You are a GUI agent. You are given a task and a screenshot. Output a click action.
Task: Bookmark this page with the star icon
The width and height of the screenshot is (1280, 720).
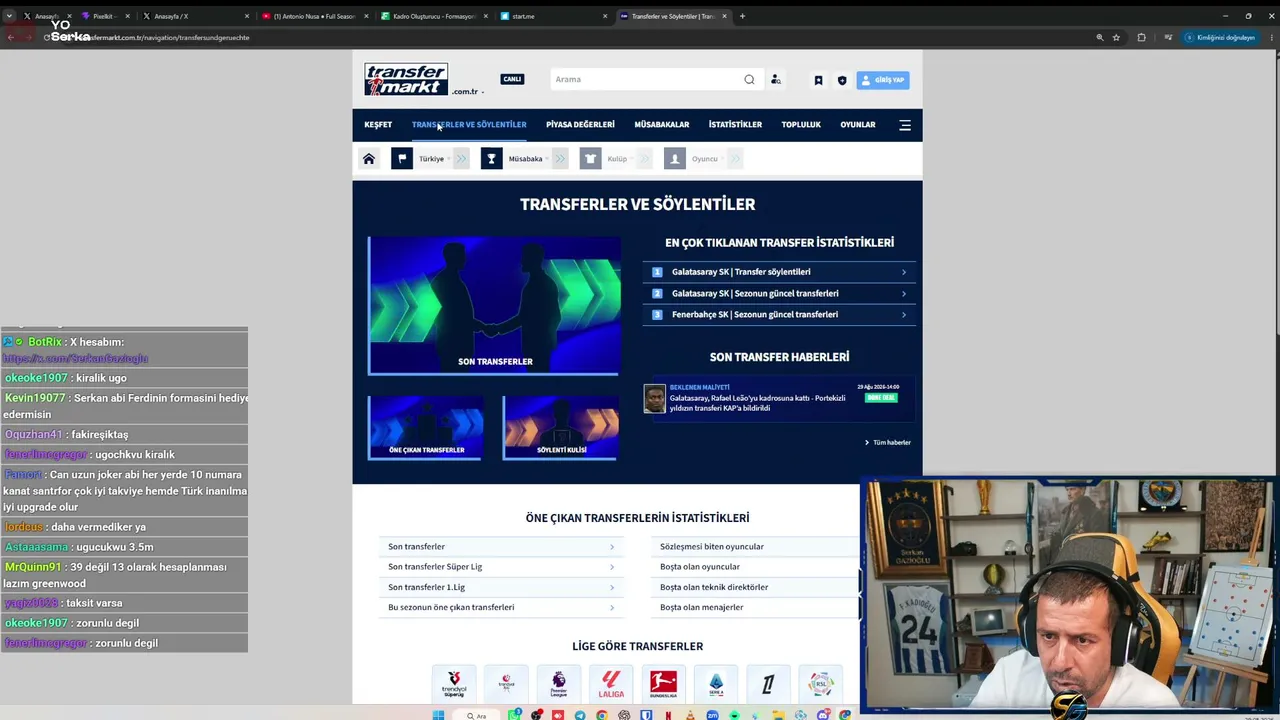tap(1116, 38)
